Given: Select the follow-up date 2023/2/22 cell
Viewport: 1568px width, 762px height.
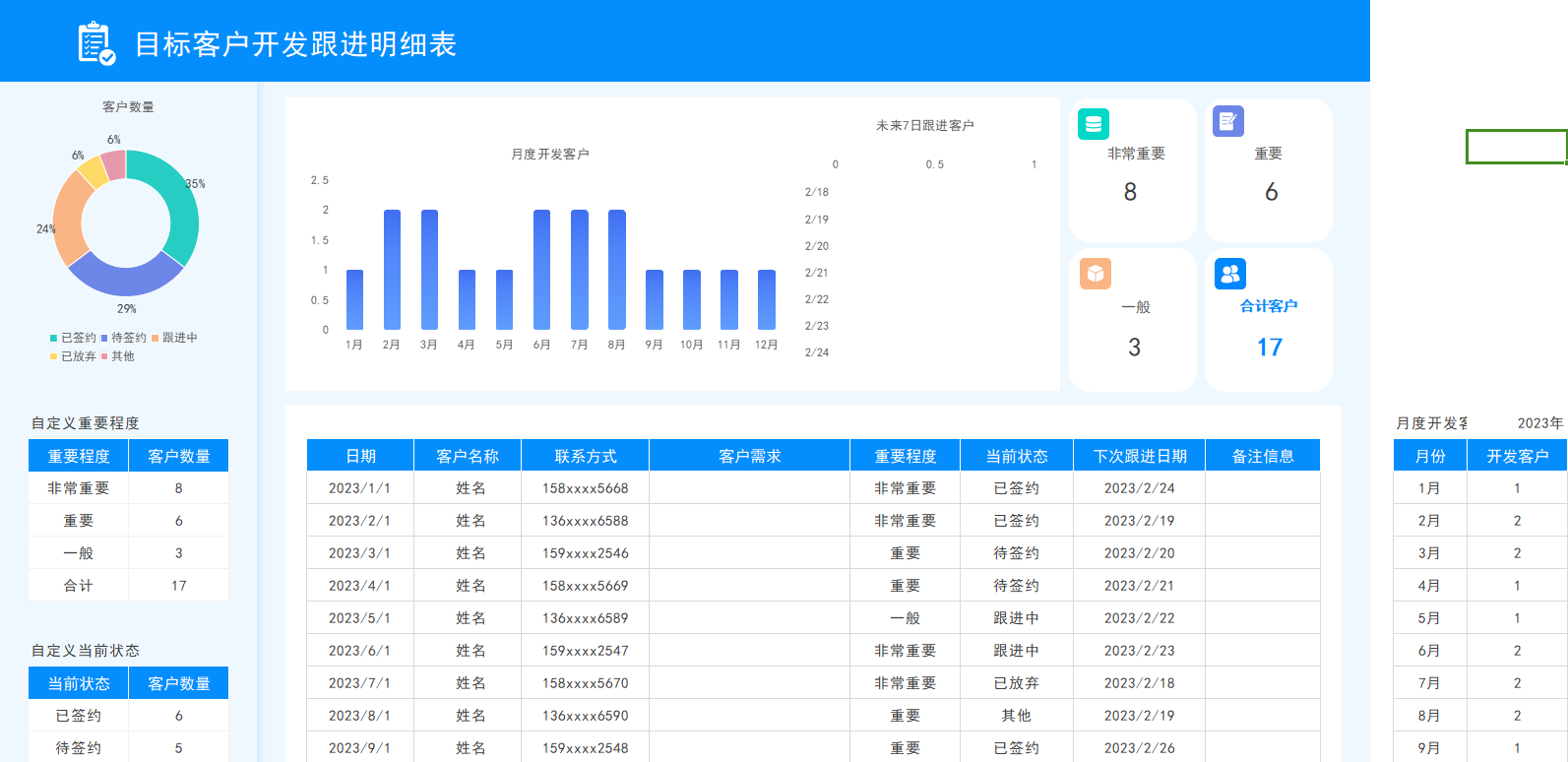Looking at the screenshot, I should pos(1140,618).
